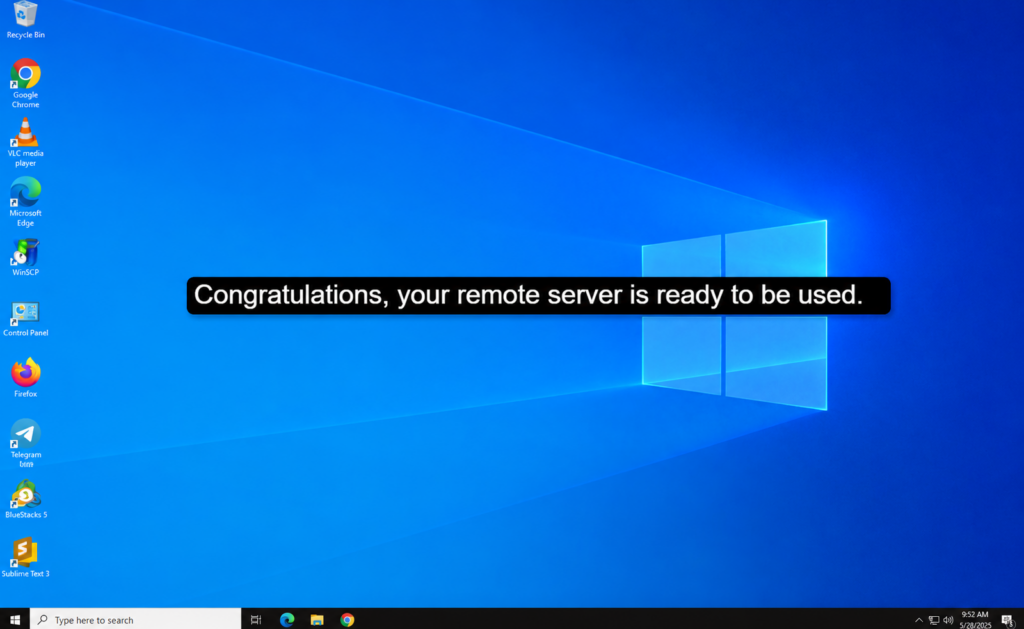Screen dimensions: 1024x629
Task: Show hidden system tray icons
Action: pyautogui.click(x=918, y=620)
